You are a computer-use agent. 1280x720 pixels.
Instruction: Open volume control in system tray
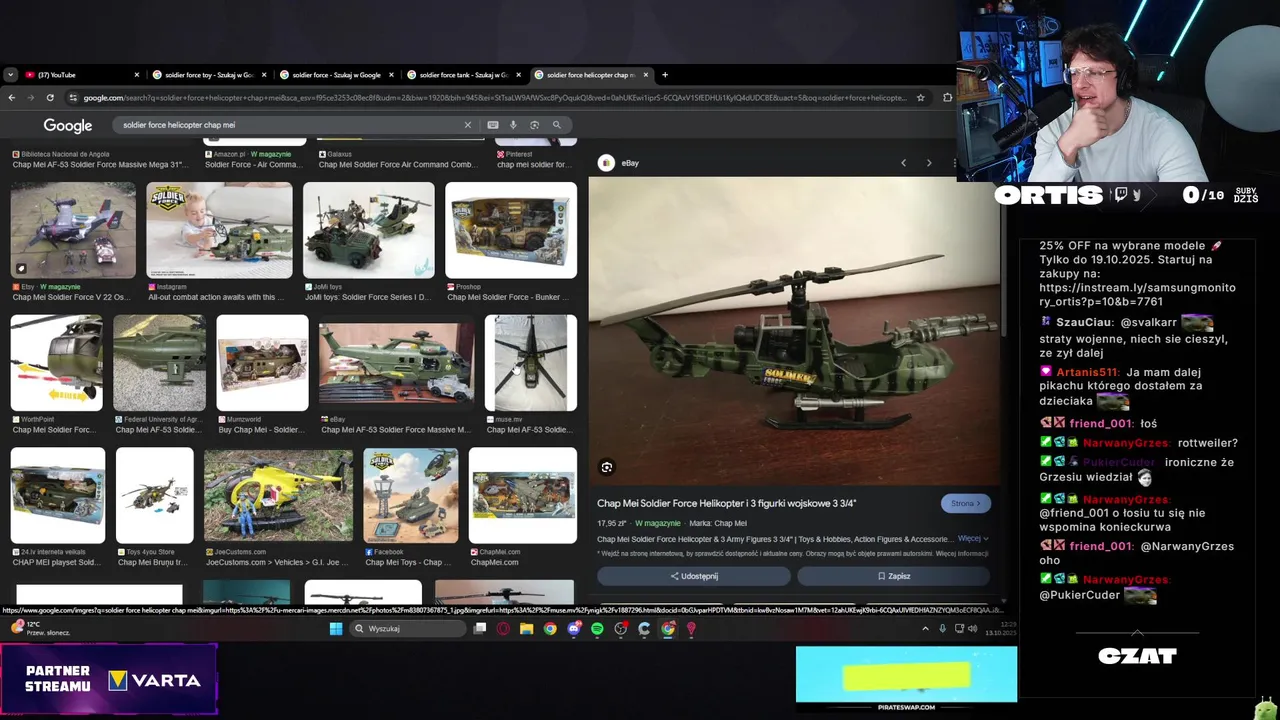[973, 628]
